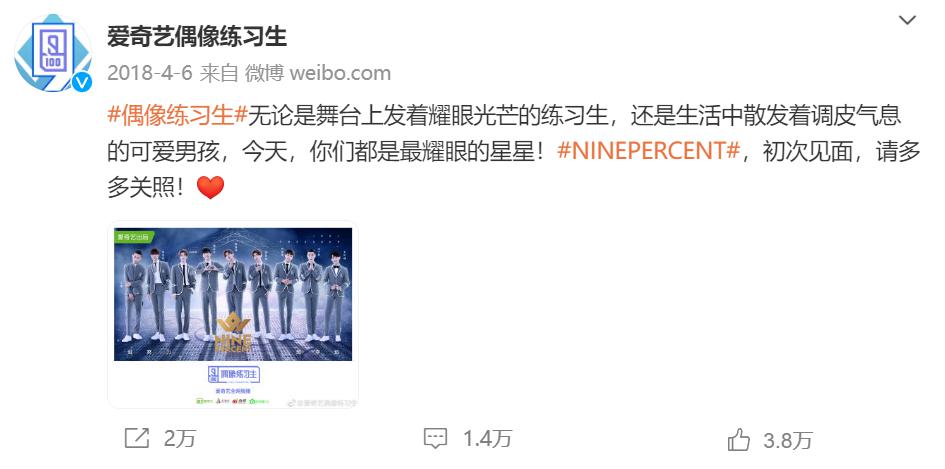Click the 2万 repost count

click(180, 439)
